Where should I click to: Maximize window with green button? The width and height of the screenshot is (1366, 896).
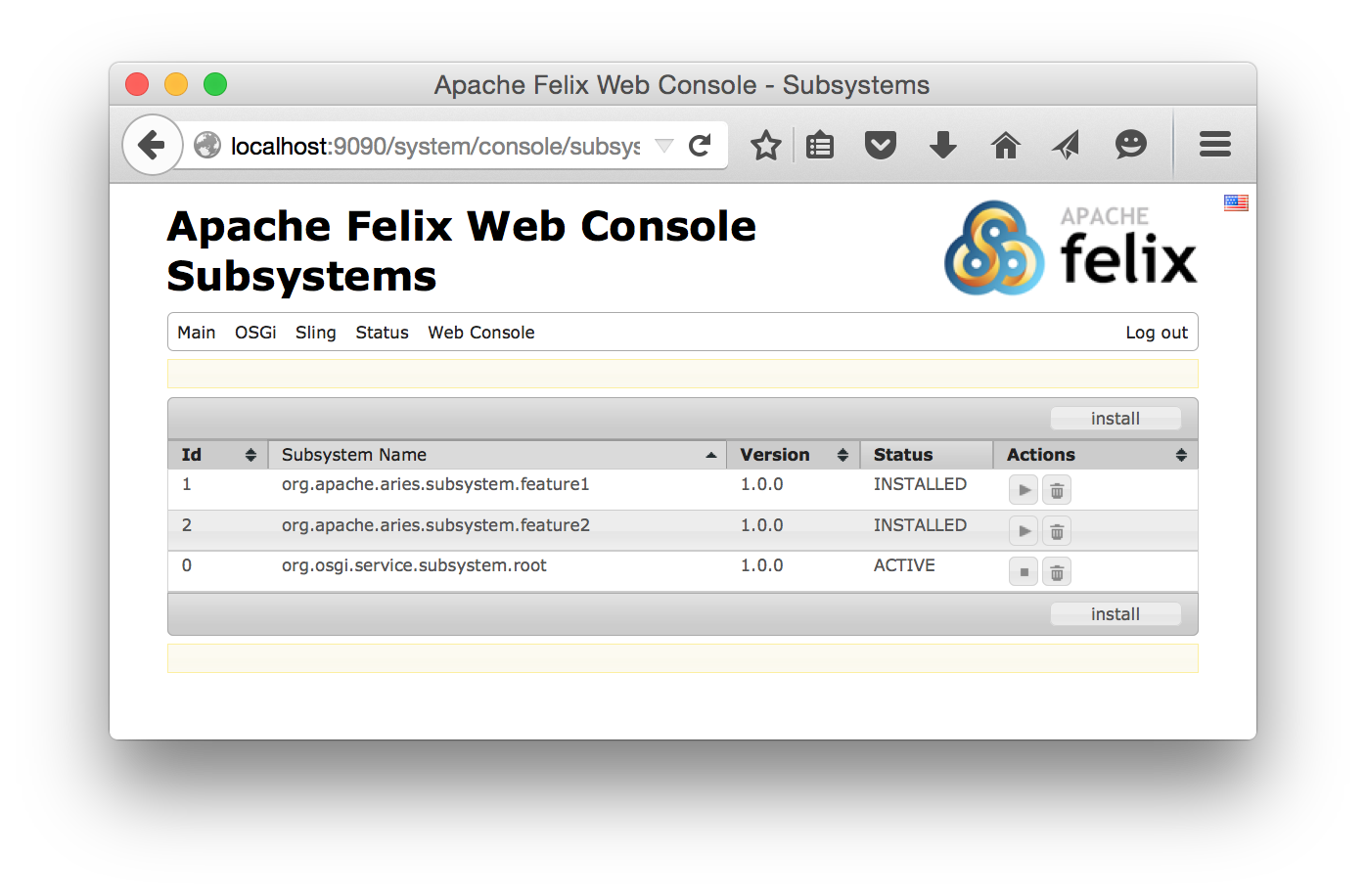[x=215, y=84]
